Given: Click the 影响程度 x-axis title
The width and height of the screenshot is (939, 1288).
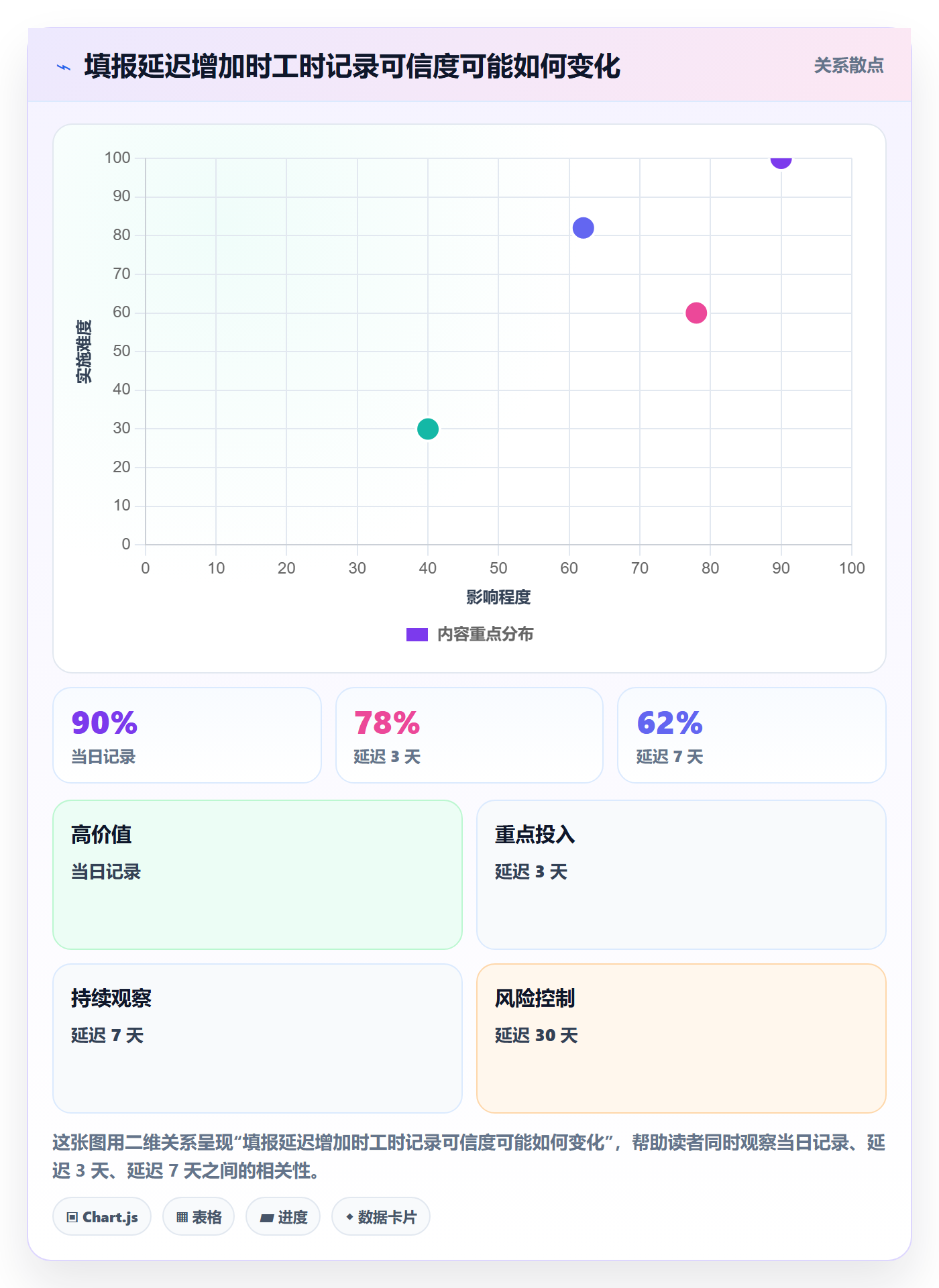Looking at the screenshot, I should point(498,597).
